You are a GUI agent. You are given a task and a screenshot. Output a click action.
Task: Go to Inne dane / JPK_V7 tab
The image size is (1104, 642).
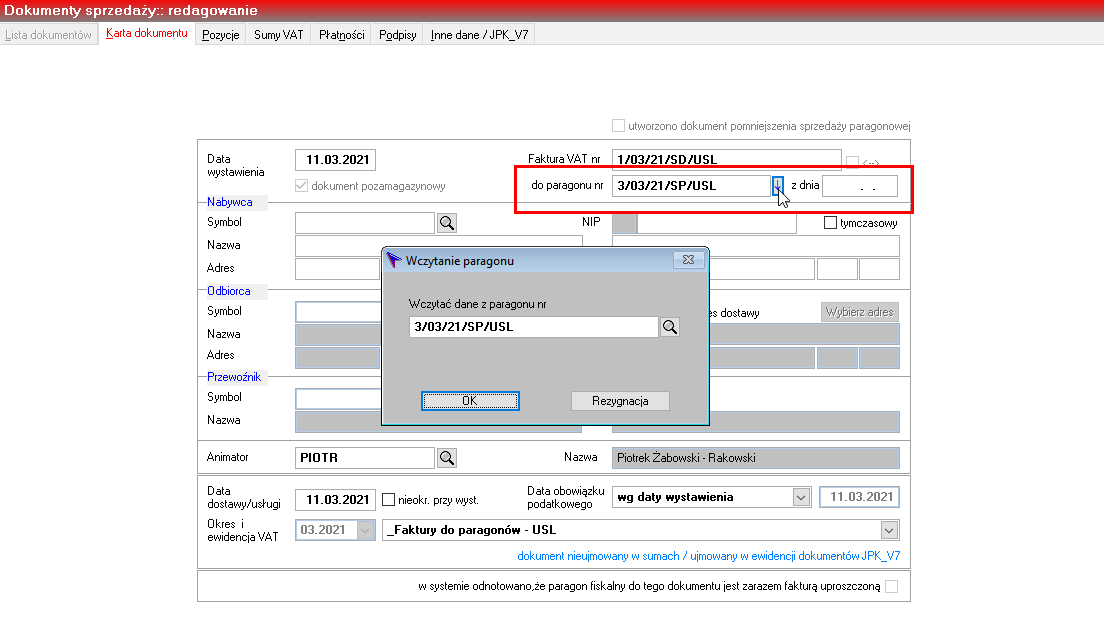click(479, 34)
